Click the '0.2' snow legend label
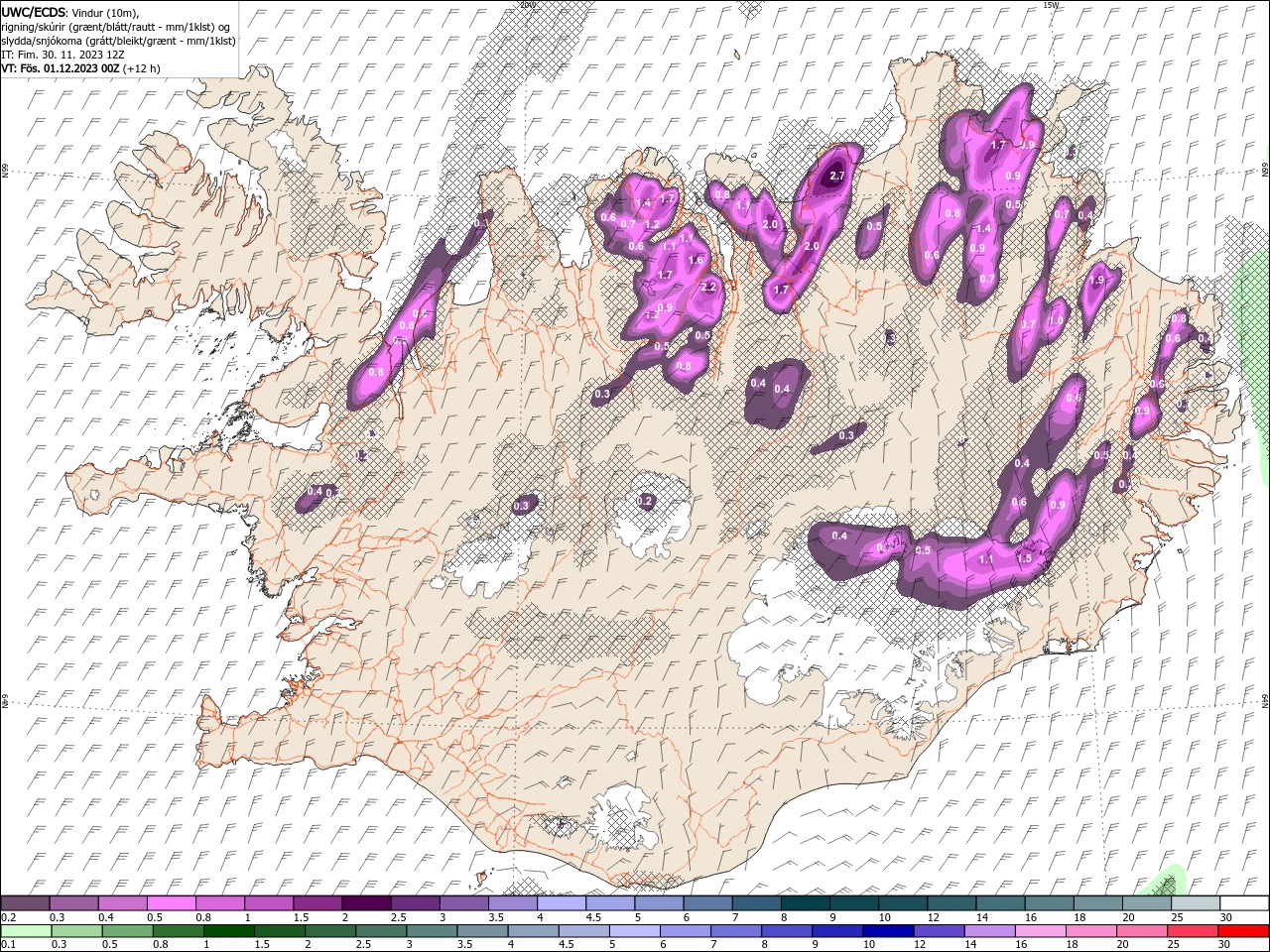Viewport: 1270px width, 952px height. pos(8,917)
